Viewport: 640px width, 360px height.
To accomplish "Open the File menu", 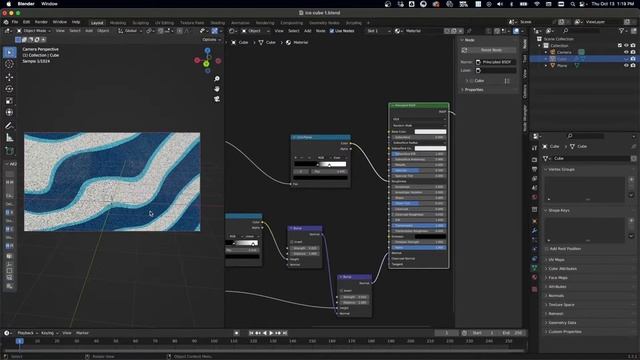I will pos(15,22).
